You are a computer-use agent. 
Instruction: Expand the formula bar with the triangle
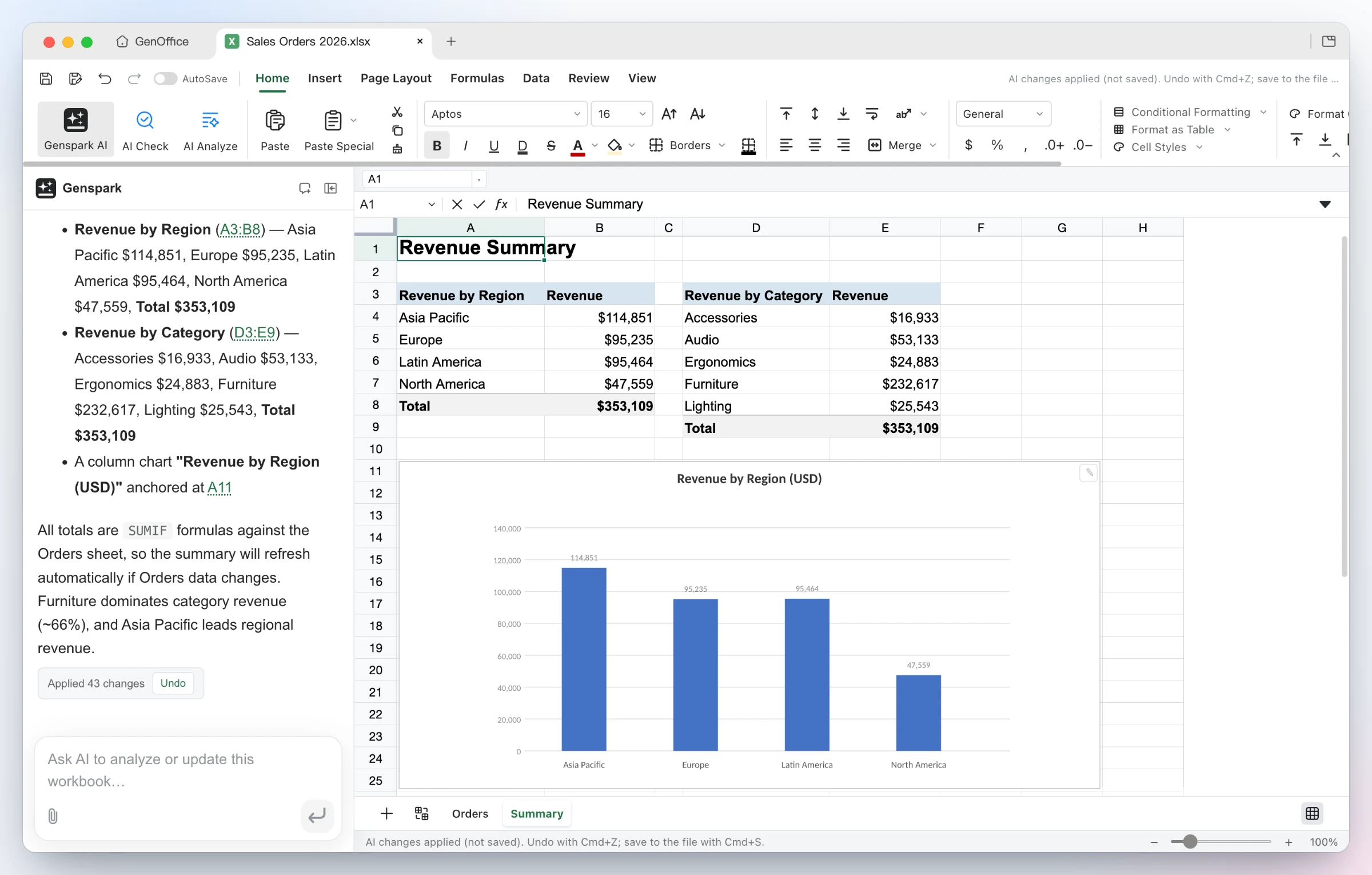[1325, 204]
